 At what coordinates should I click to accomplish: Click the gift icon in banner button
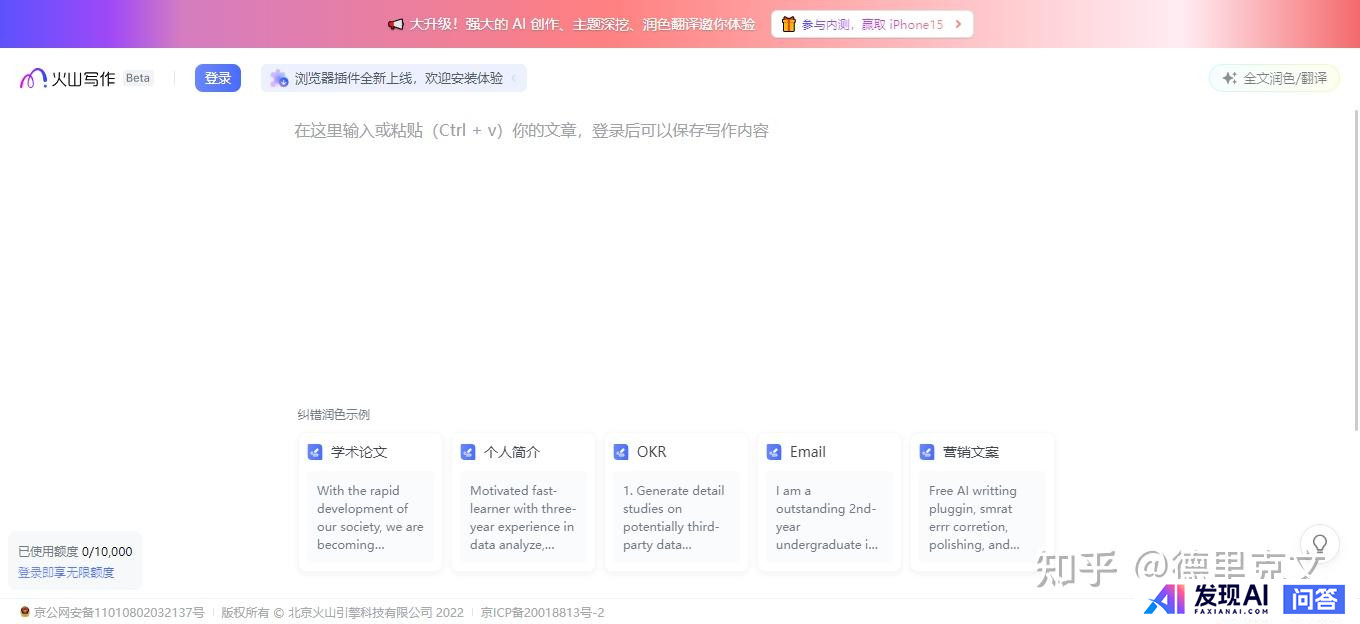788,24
